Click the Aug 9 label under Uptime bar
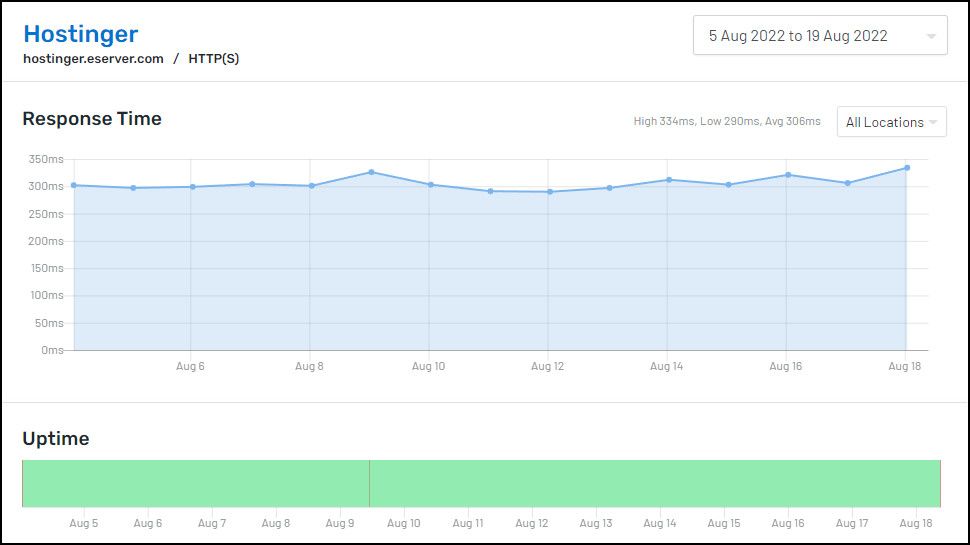 340,523
